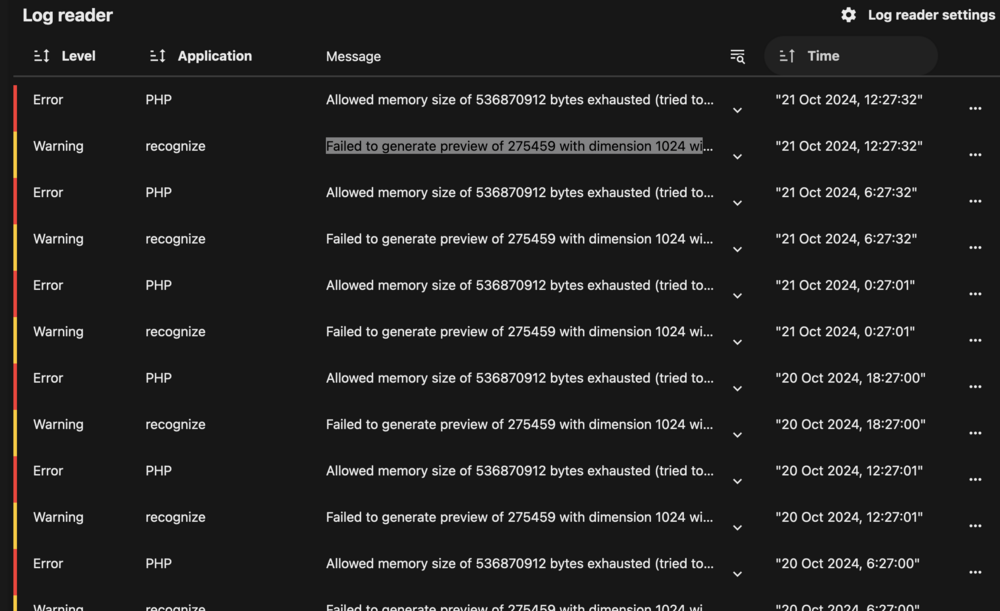Click Error level cell at 21 Oct 12:27:32
1000x611 pixels.
[48, 99]
